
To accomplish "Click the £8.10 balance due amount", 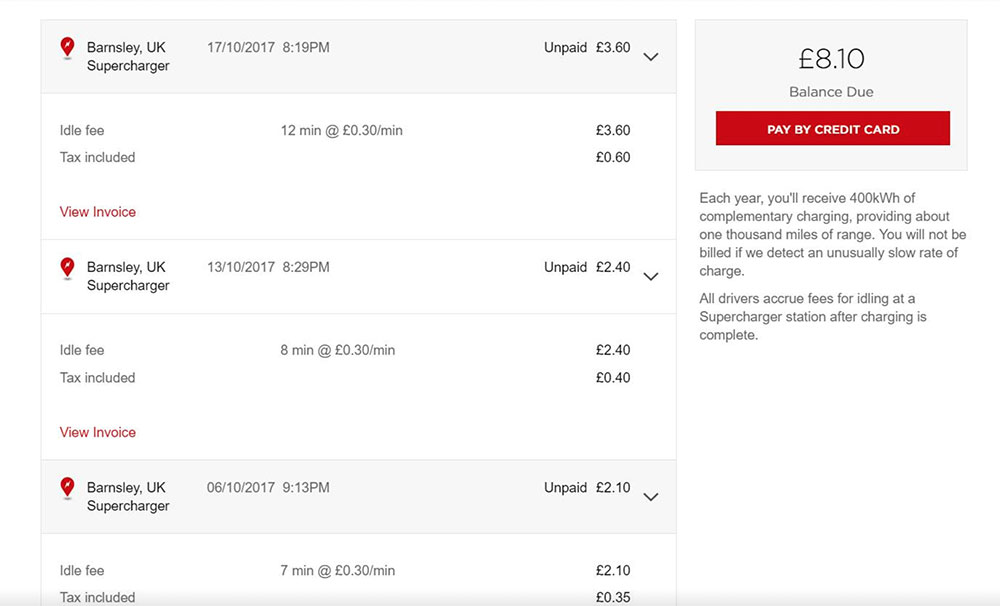I will (x=831, y=59).
